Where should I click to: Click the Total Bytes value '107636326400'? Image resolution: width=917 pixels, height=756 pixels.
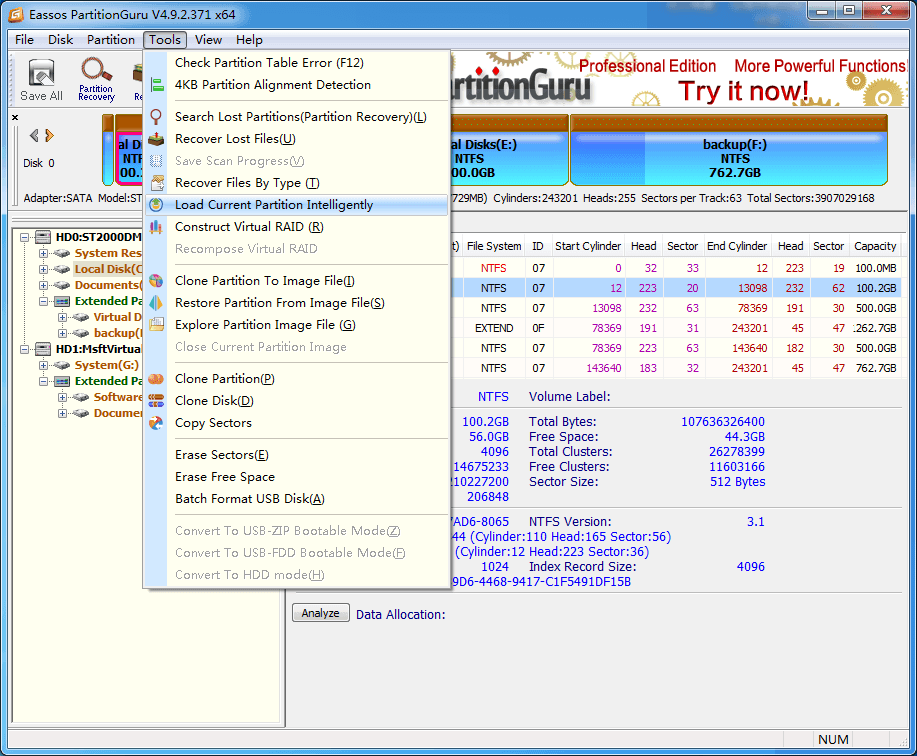point(723,422)
